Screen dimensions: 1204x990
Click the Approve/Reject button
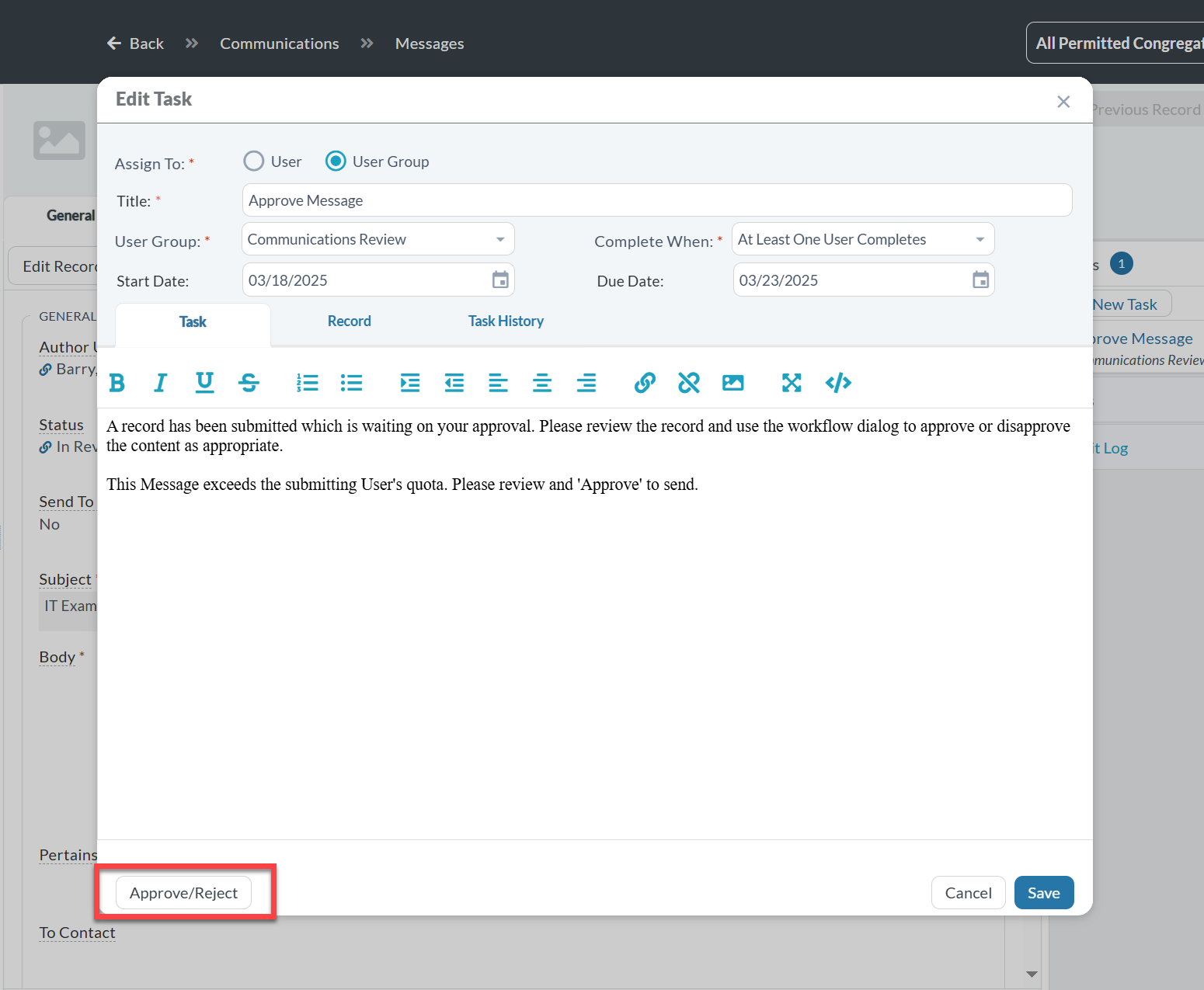tap(183, 893)
